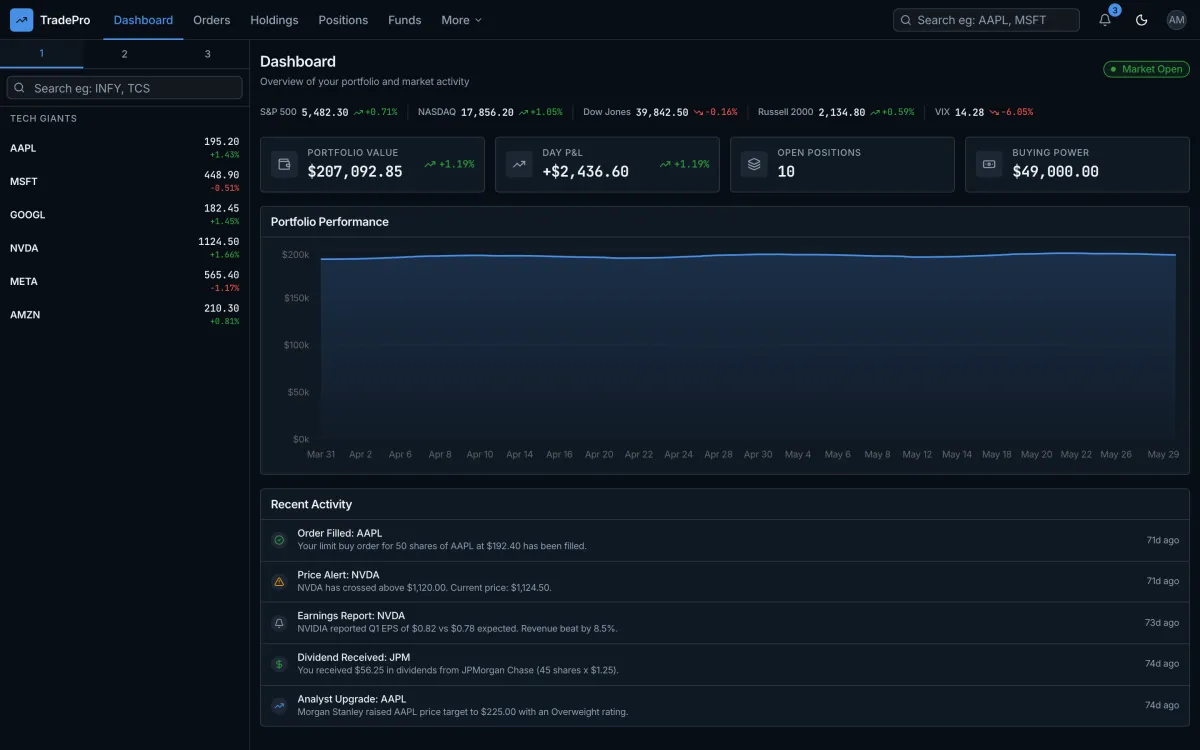Select watchlist tab 1
The height and width of the screenshot is (750, 1200).
click(x=41, y=54)
